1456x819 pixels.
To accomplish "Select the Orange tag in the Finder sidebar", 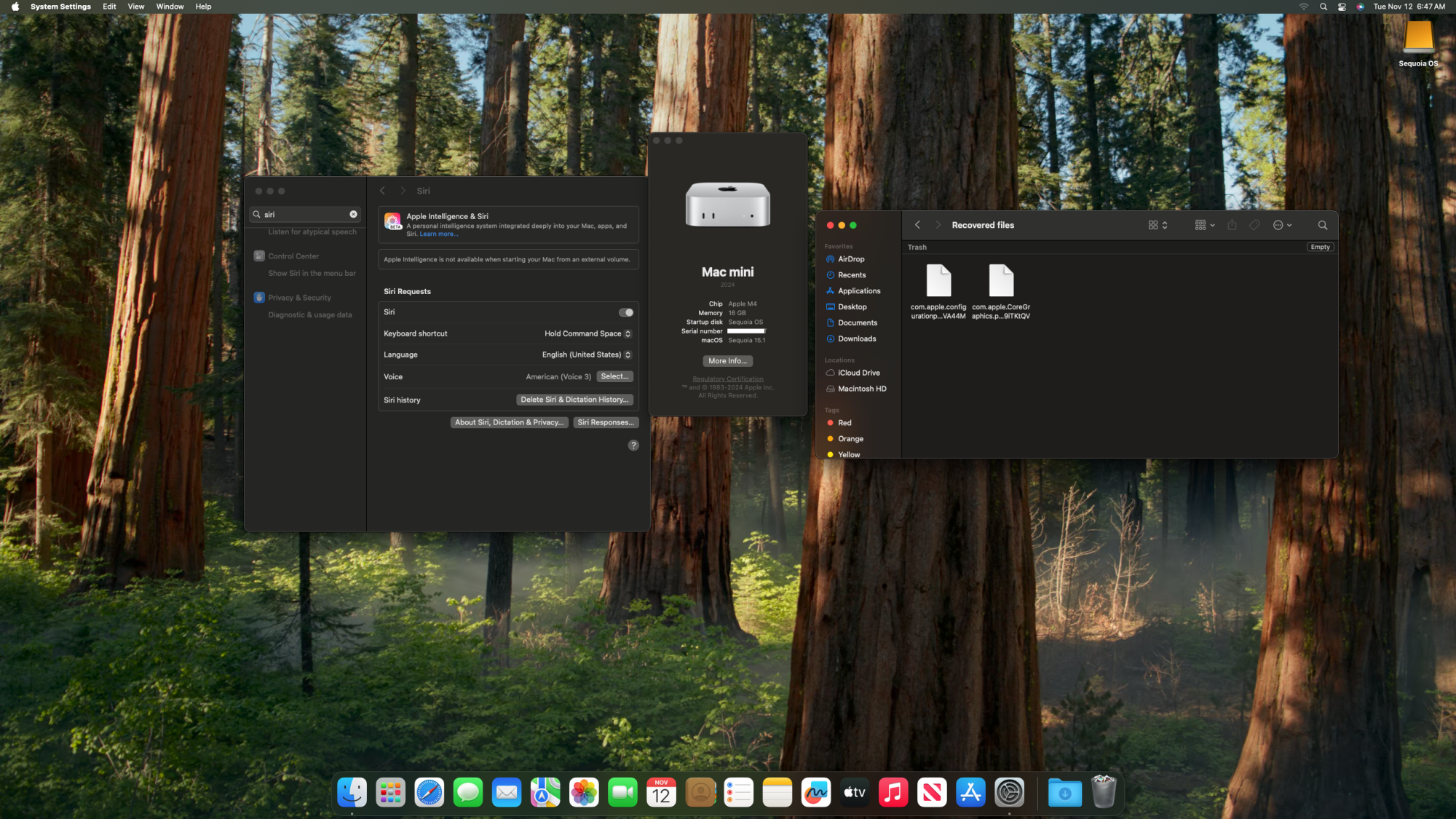I will coord(850,439).
